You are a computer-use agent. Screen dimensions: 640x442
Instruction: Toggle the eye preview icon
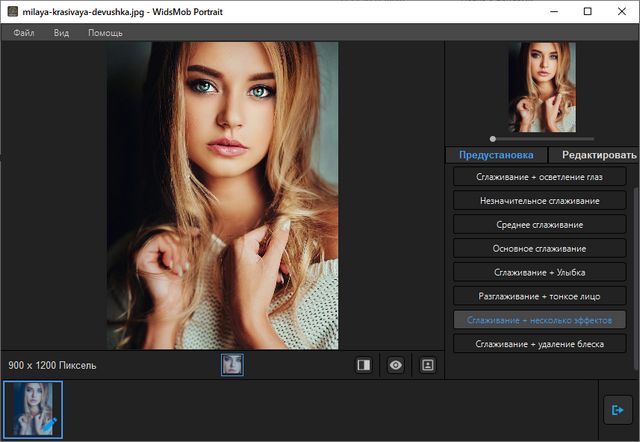click(396, 365)
